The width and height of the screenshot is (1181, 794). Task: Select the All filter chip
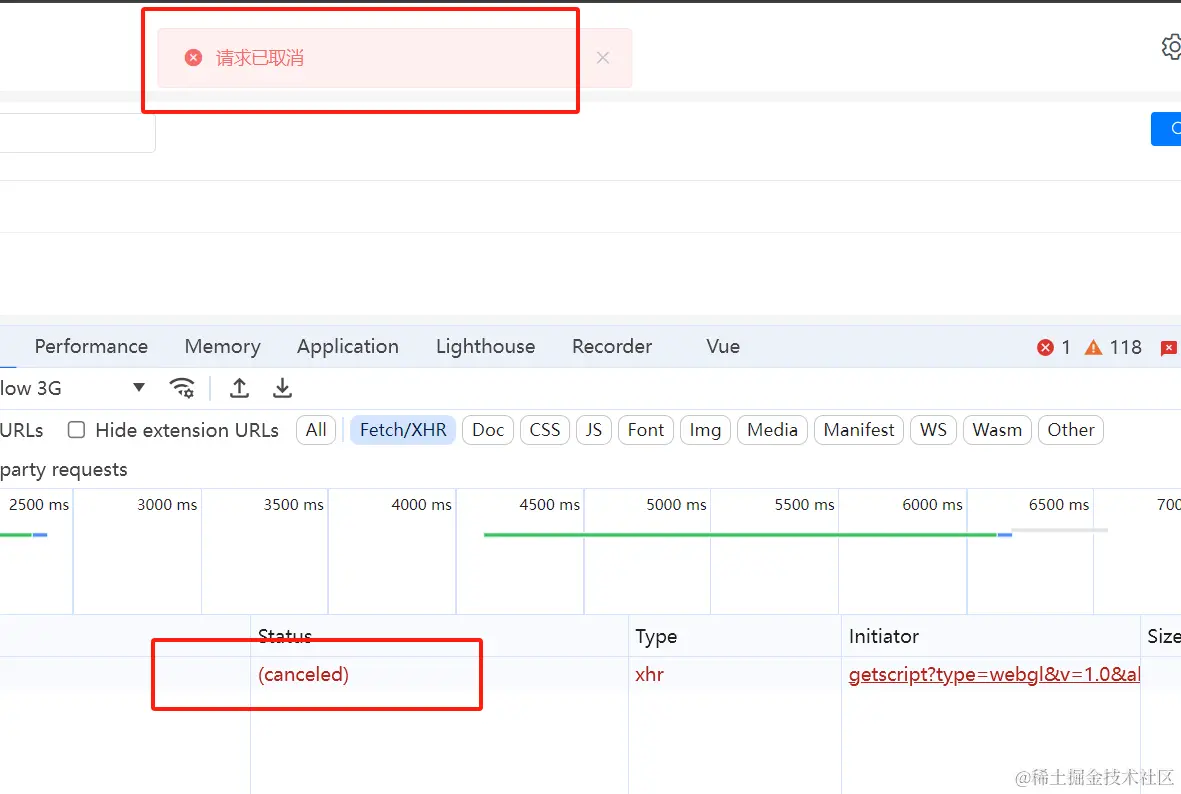(x=316, y=430)
